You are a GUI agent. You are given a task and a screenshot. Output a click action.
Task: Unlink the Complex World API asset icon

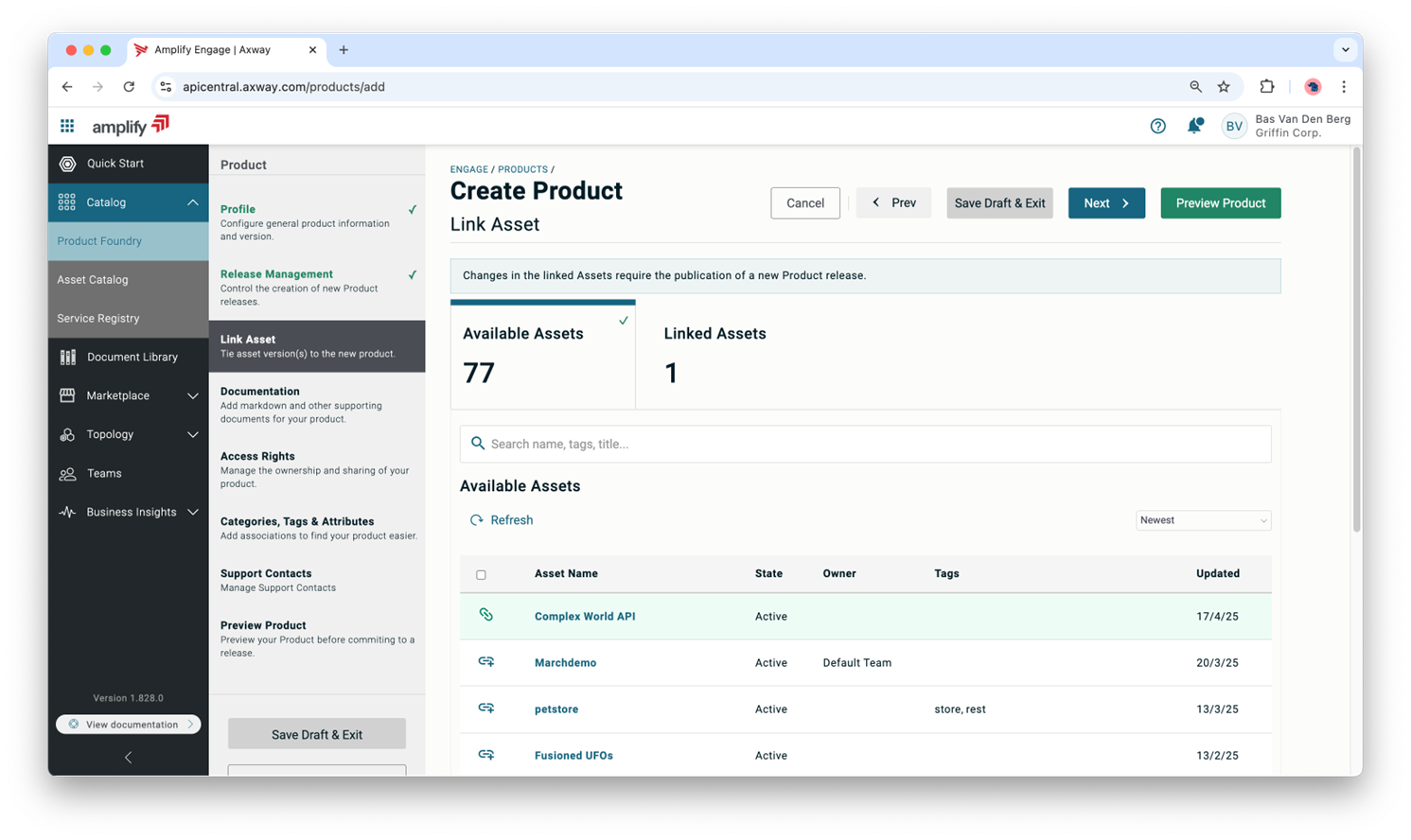pos(485,615)
